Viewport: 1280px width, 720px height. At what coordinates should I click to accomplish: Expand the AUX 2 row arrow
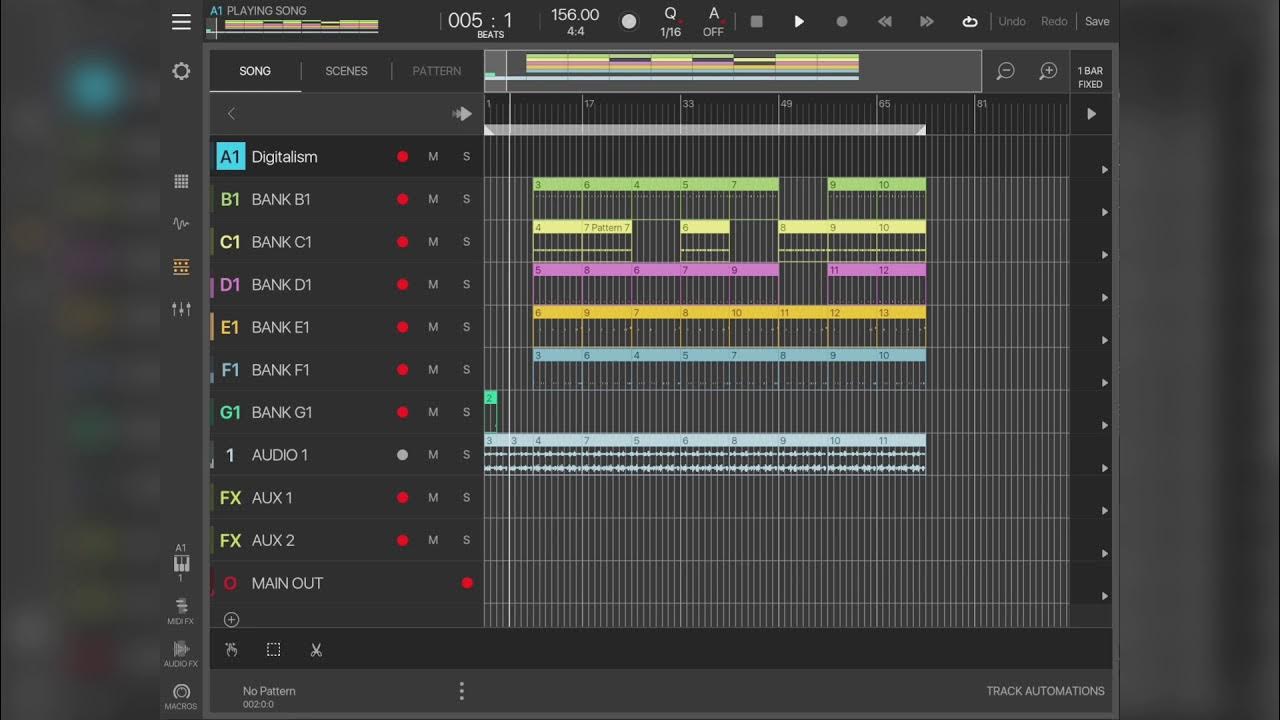[x=1105, y=554]
